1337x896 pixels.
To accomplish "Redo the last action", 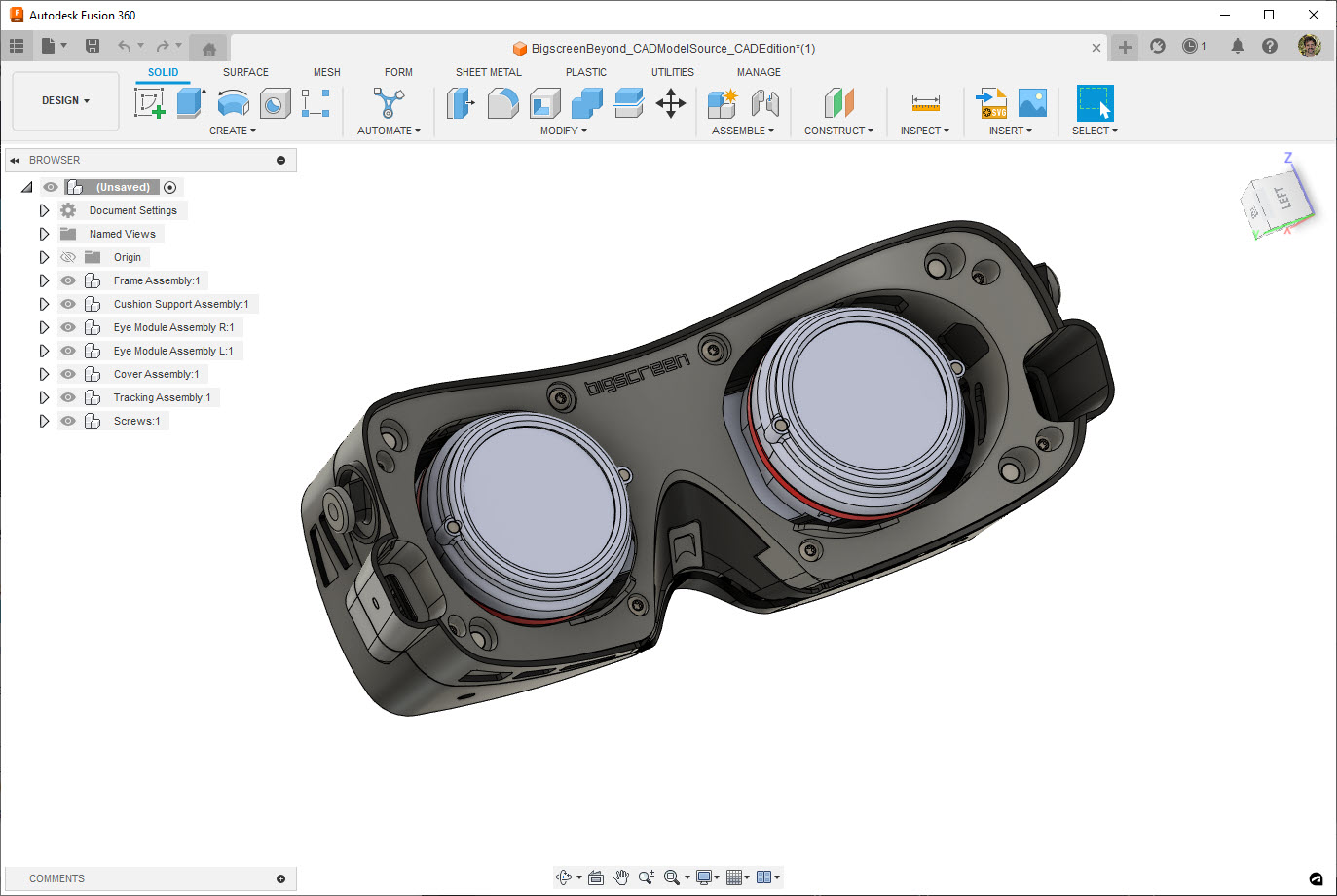I will (x=163, y=46).
